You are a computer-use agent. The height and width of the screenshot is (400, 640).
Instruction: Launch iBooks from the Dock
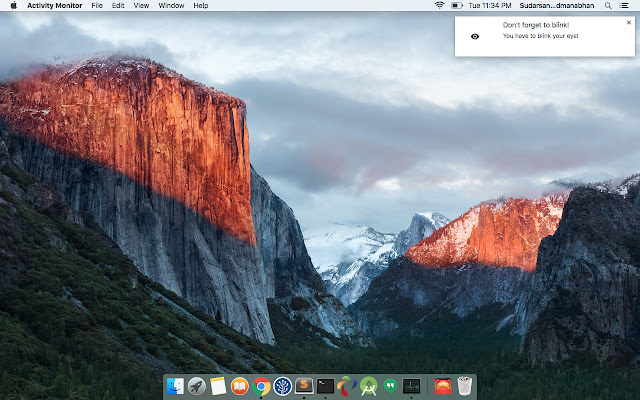click(x=240, y=386)
